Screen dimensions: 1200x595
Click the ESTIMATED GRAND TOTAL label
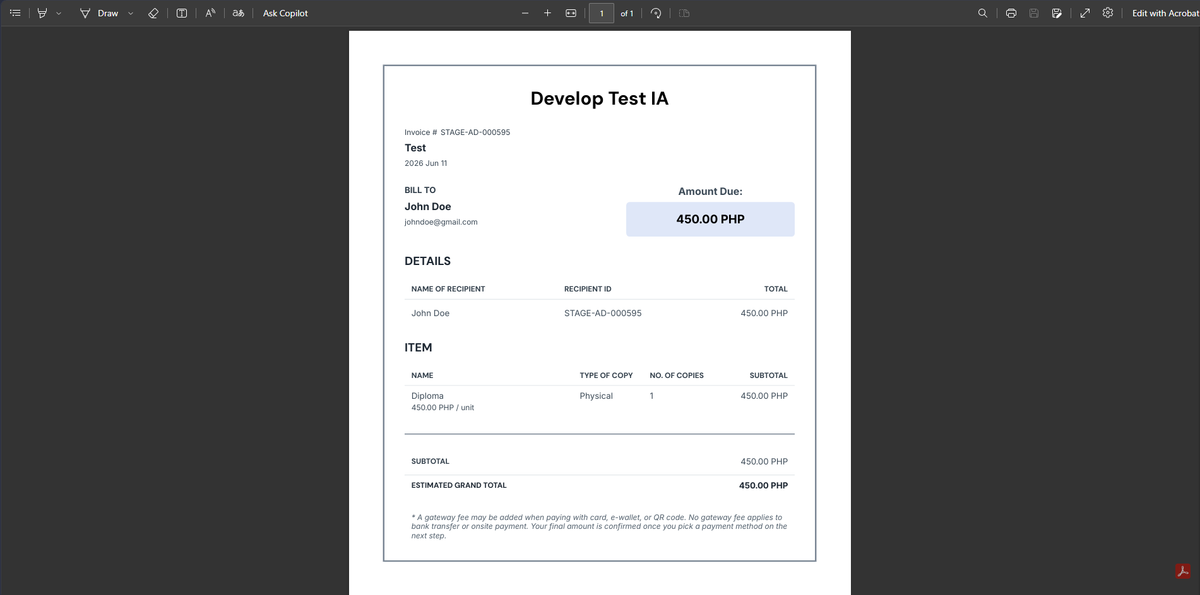pyautogui.click(x=459, y=486)
